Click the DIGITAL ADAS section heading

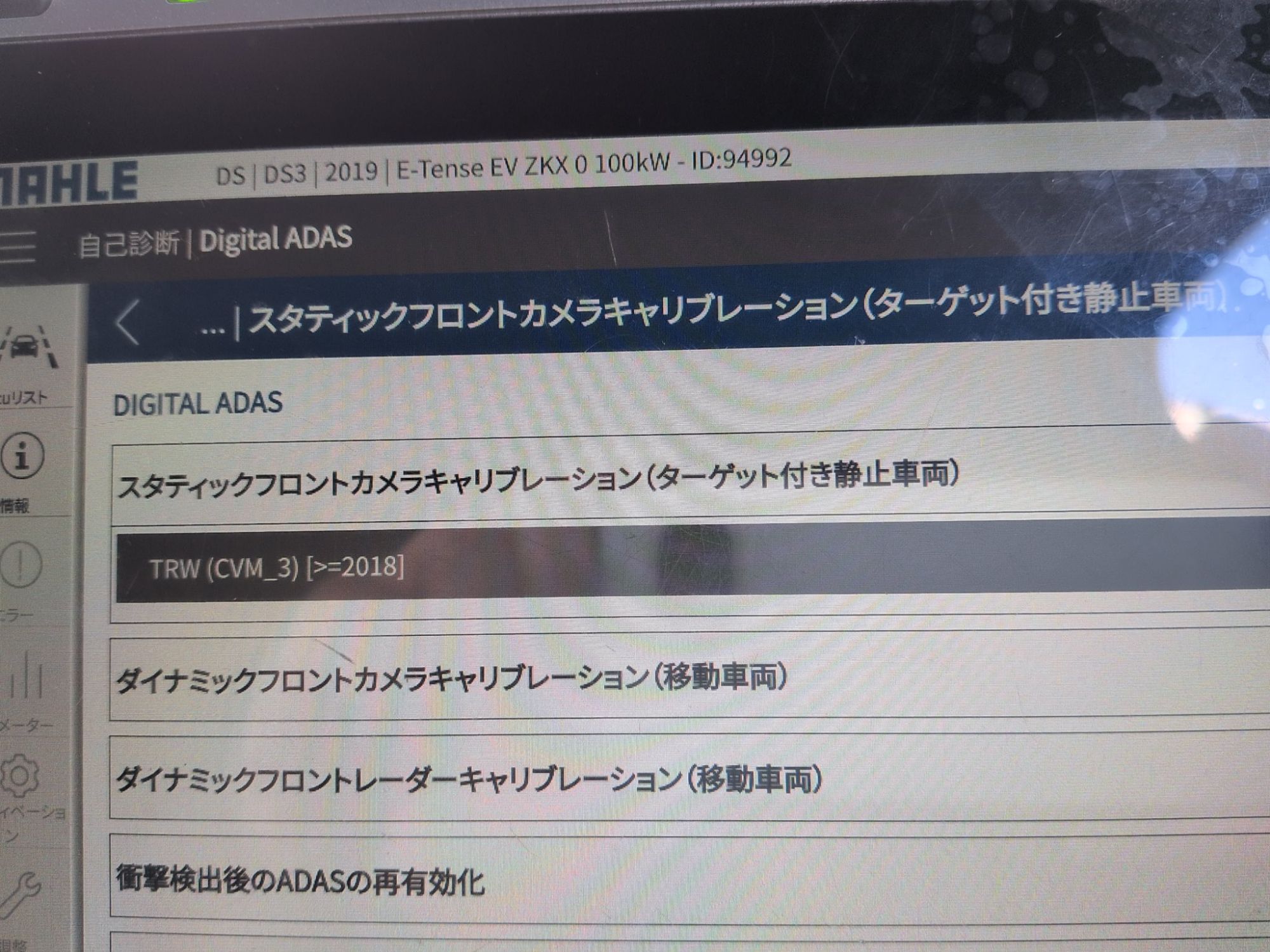click(x=197, y=404)
